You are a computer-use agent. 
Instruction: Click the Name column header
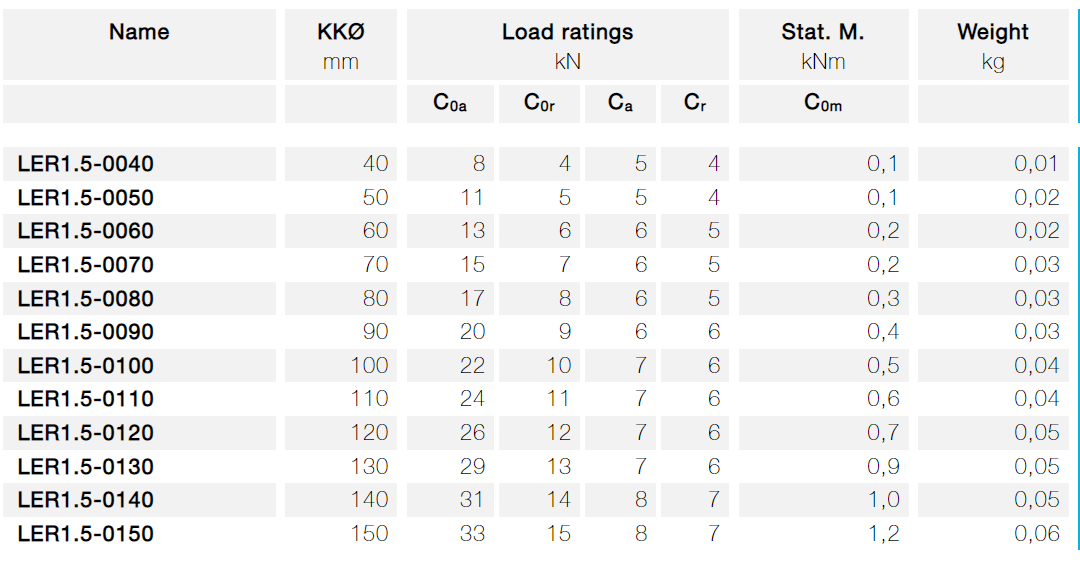(139, 45)
